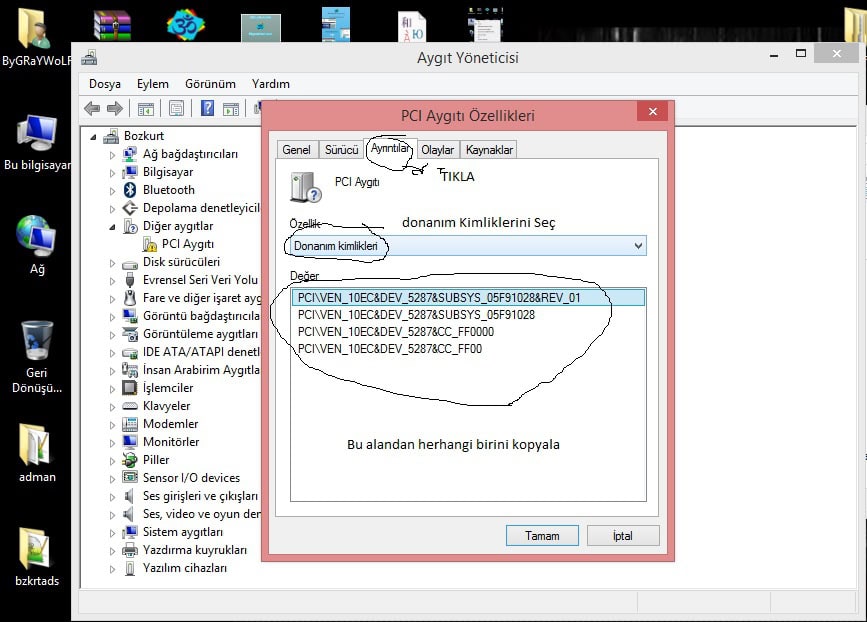Click the Back arrow in Device Manager toolbar
867x622 pixels.
pyautogui.click(x=92, y=108)
